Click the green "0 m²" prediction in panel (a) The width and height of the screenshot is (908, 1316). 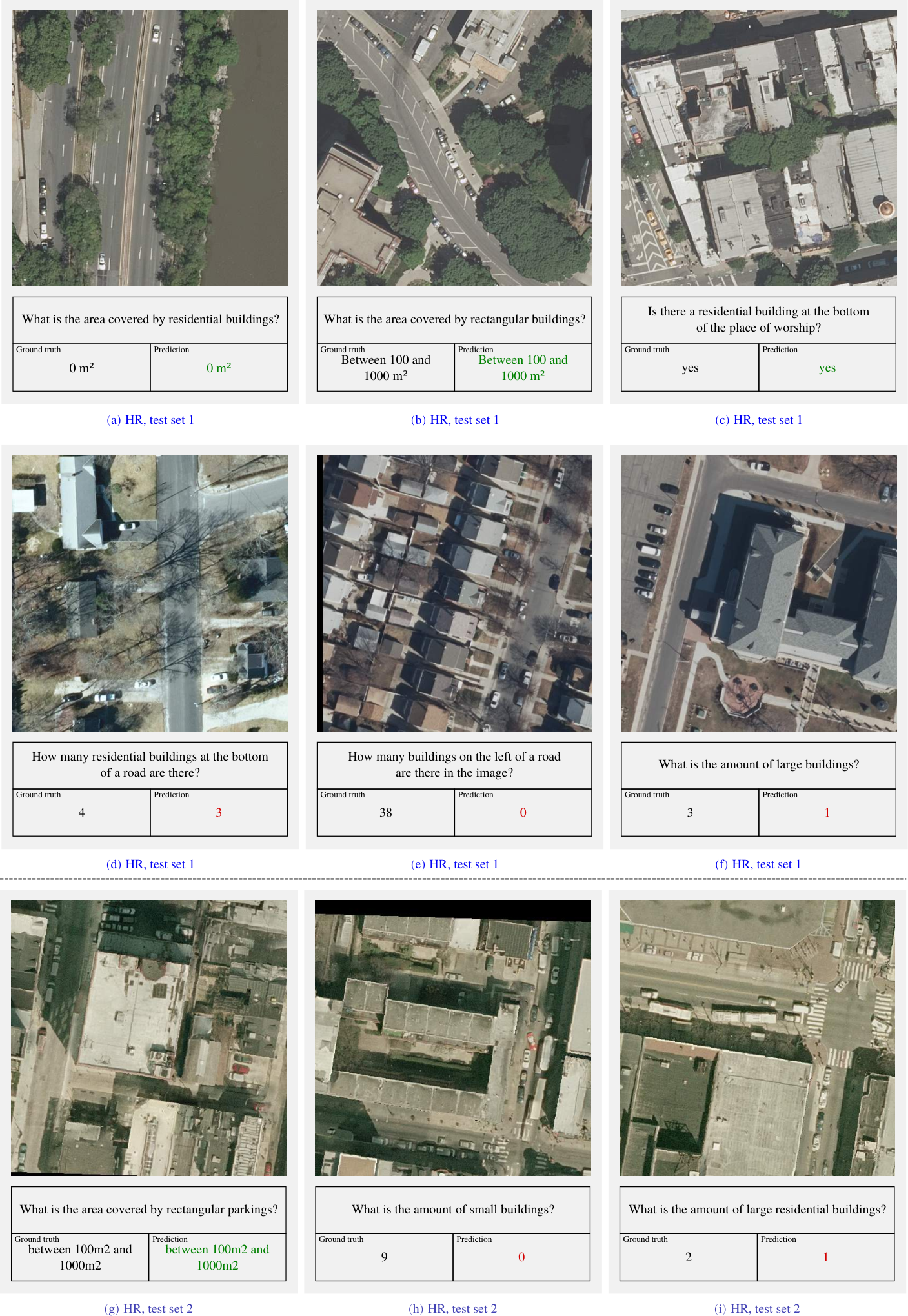click(219, 368)
